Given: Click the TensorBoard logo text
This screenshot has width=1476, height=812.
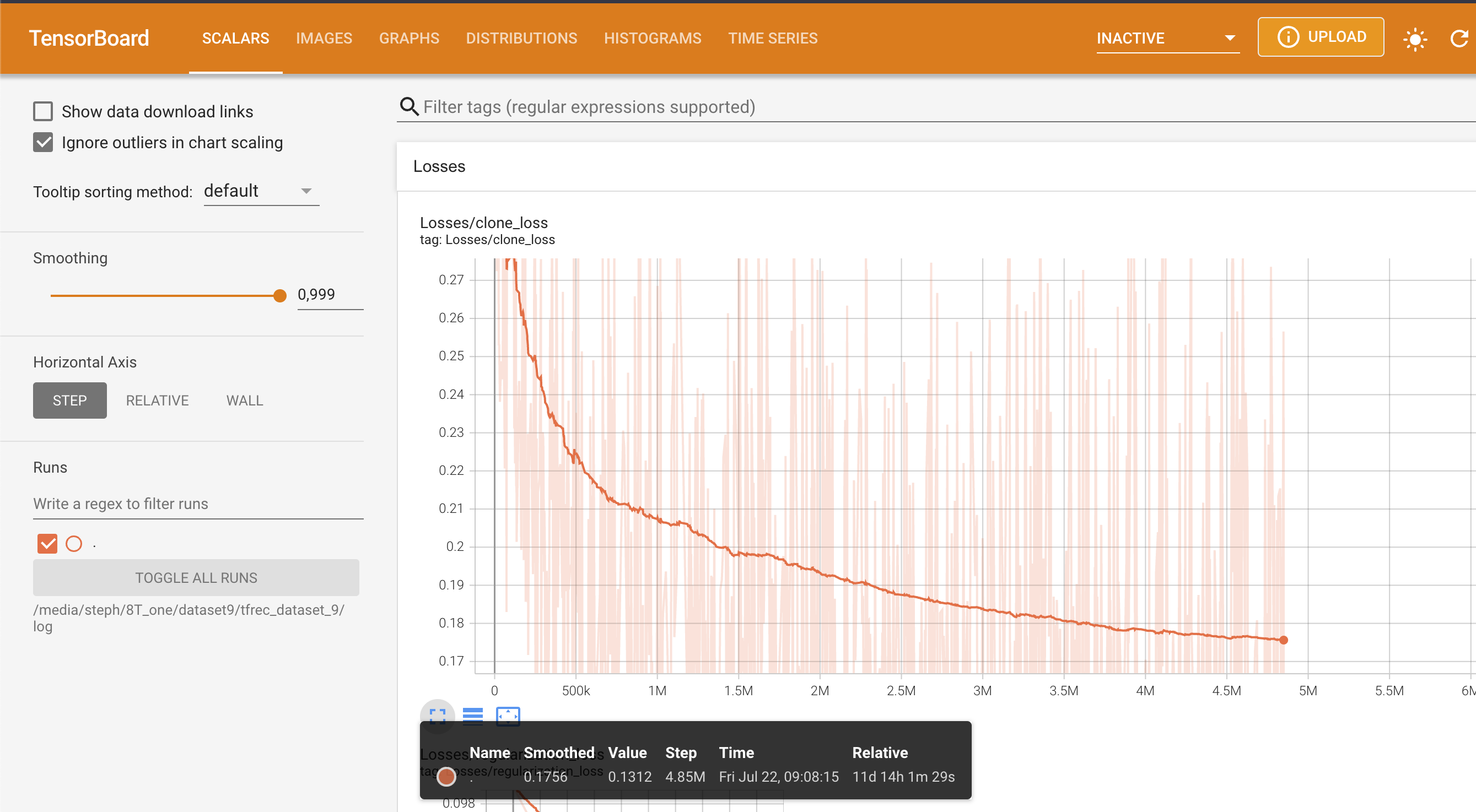Looking at the screenshot, I should point(89,39).
